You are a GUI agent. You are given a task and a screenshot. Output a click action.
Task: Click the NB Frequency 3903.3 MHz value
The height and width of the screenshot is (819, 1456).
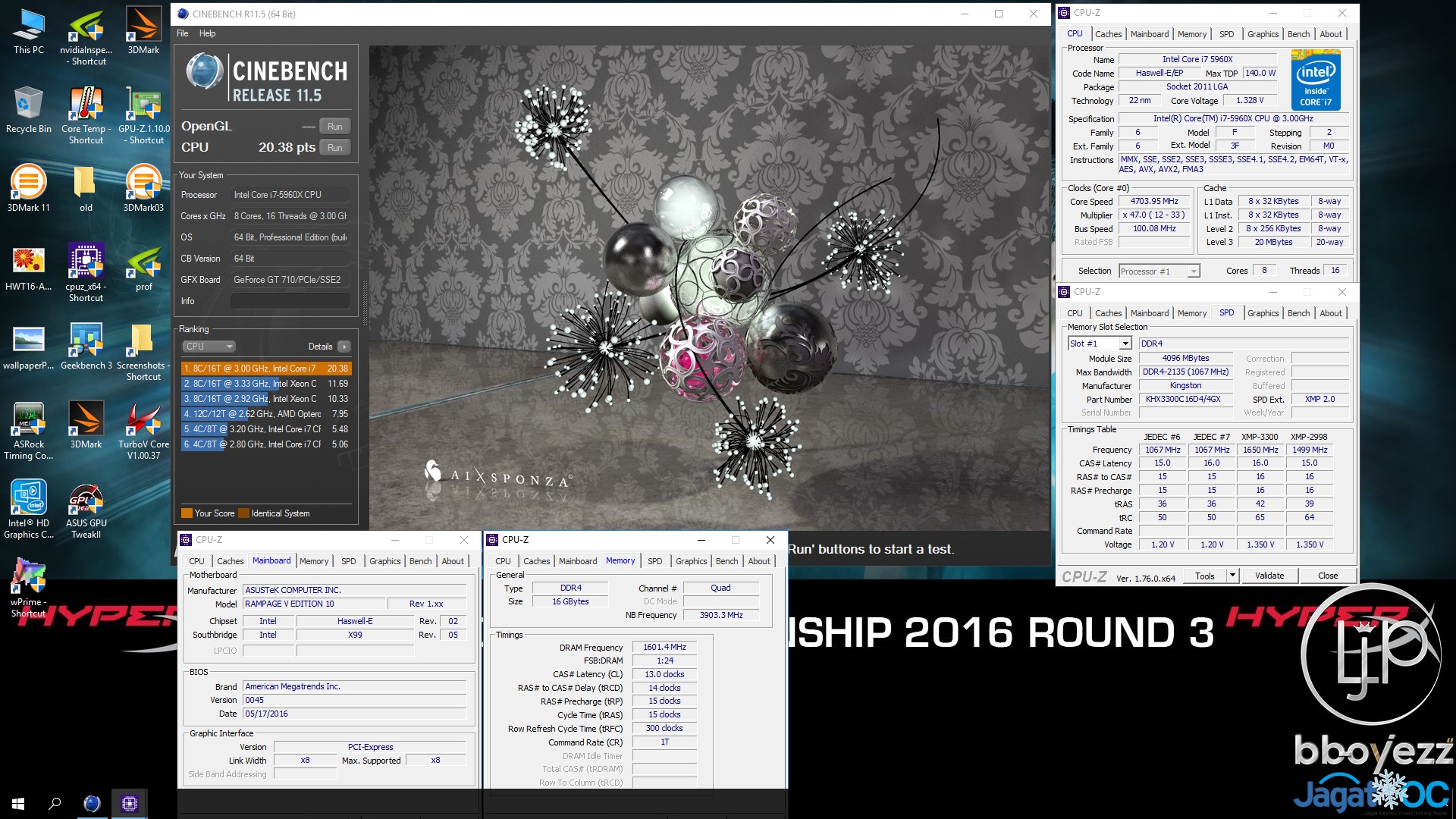click(x=720, y=615)
